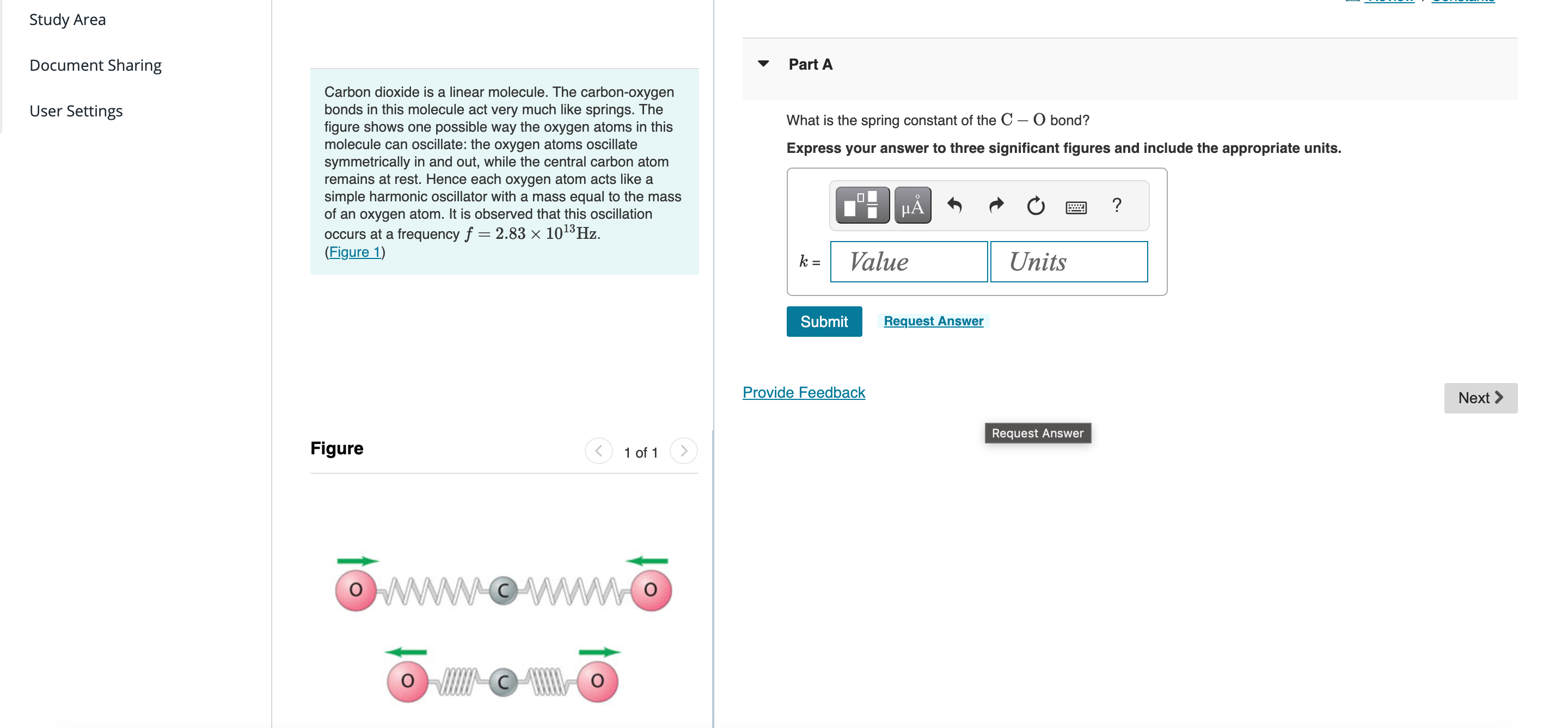
Task: Open the Study Area menu item
Action: pyautogui.click(x=67, y=19)
